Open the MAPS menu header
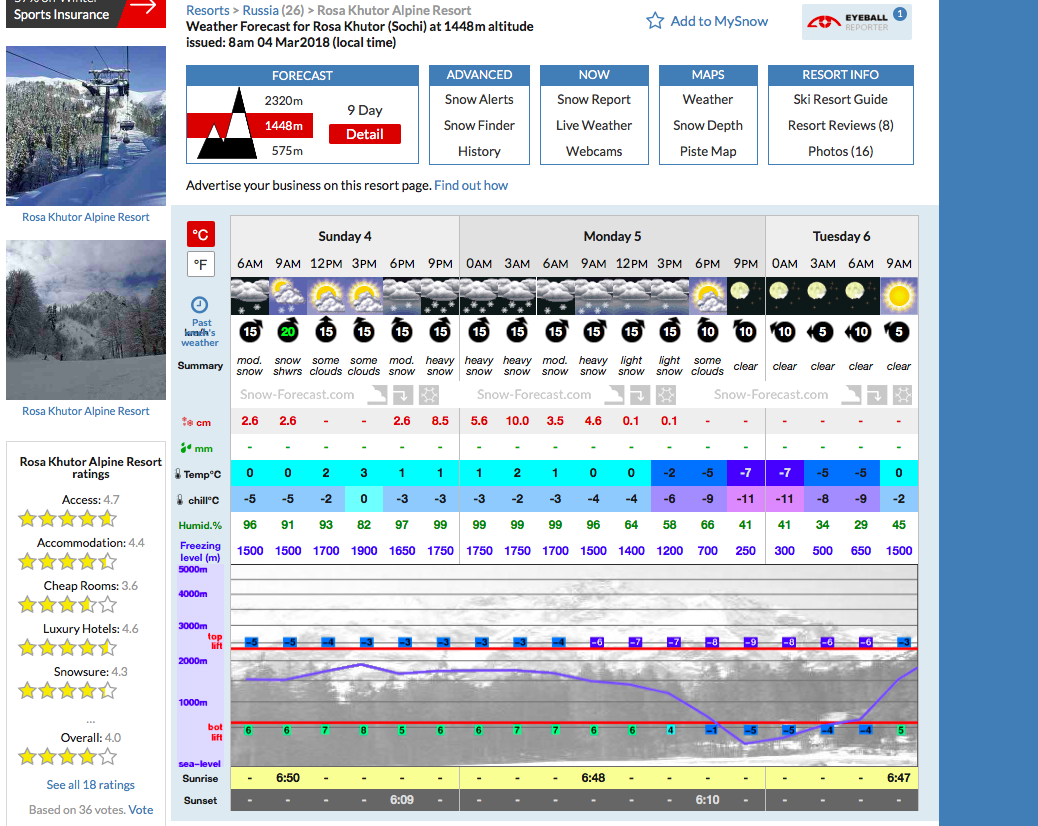 pos(708,75)
